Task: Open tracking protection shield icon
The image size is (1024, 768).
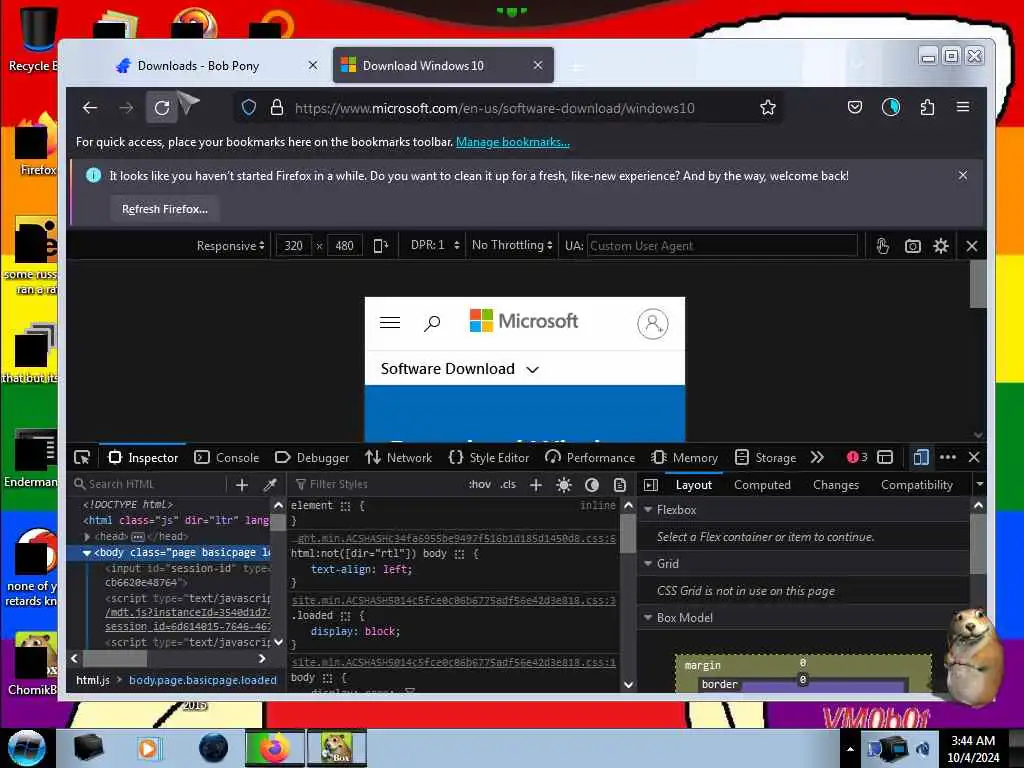Action: [249, 108]
